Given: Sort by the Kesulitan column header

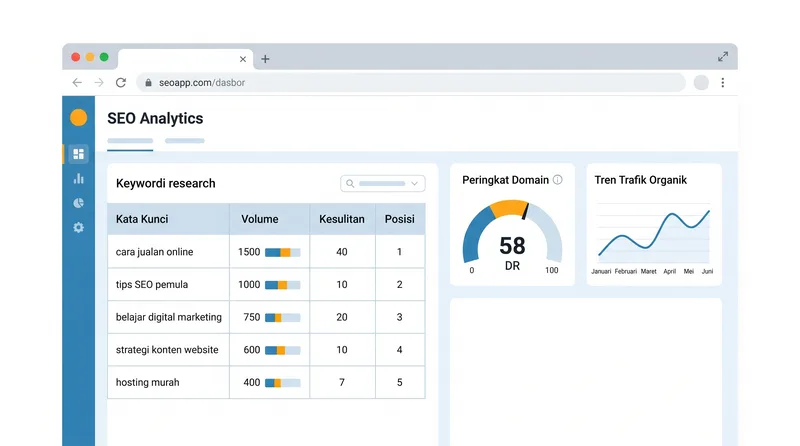Looking at the screenshot, I should tap(342, 219).
